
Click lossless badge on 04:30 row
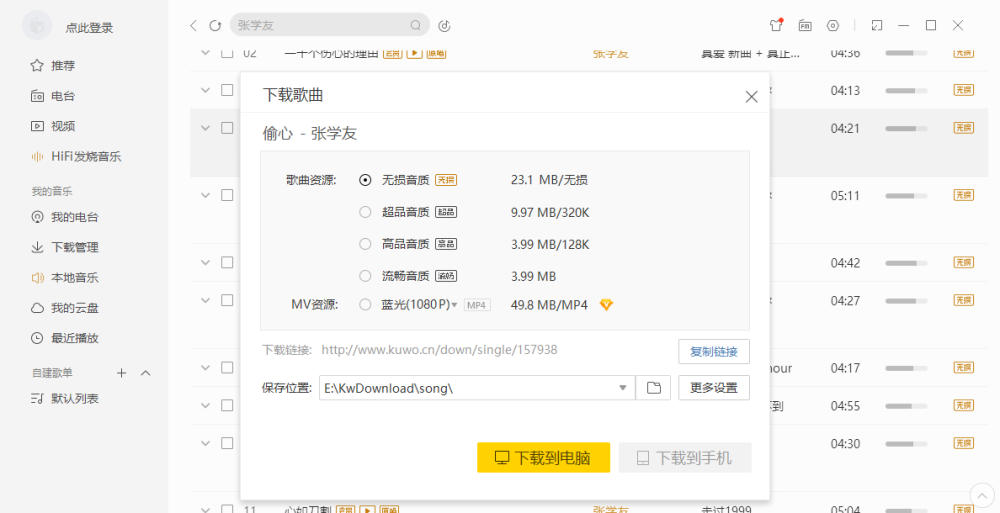coord(964,443)
